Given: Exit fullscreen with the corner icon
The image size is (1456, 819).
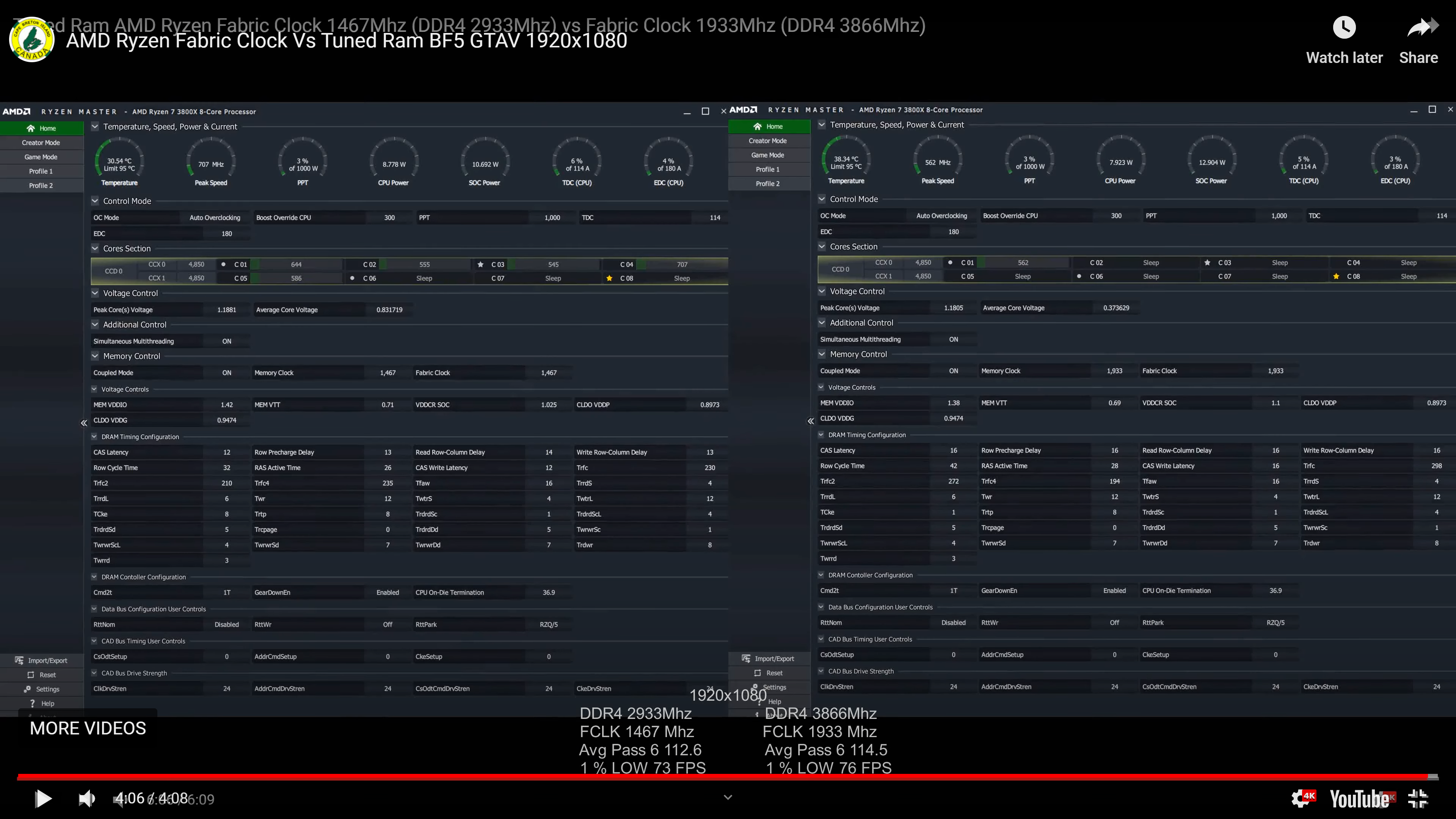Looking at the screenshot, I should tap(1418, 798).
